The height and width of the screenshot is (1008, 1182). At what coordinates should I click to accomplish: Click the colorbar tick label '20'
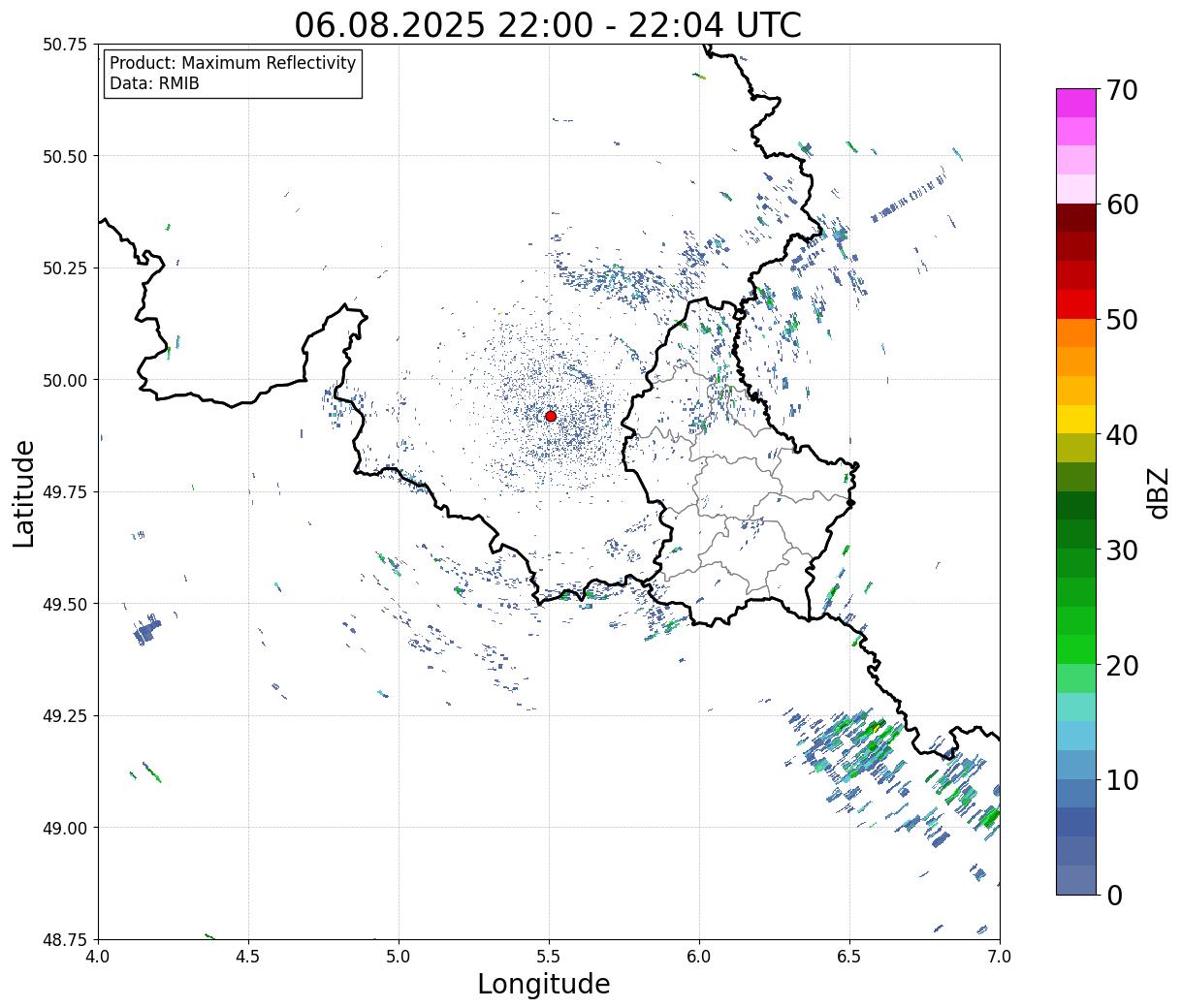tap(1122, 665)
